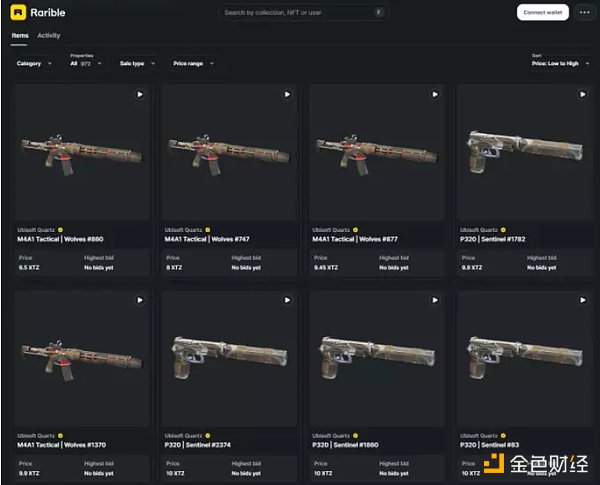Play the M4A1 Tactical Wolves #747 preview
Image resolution: width=600 pixels, height=485 pixels.
pyautogui.click(x=287, y=94)
